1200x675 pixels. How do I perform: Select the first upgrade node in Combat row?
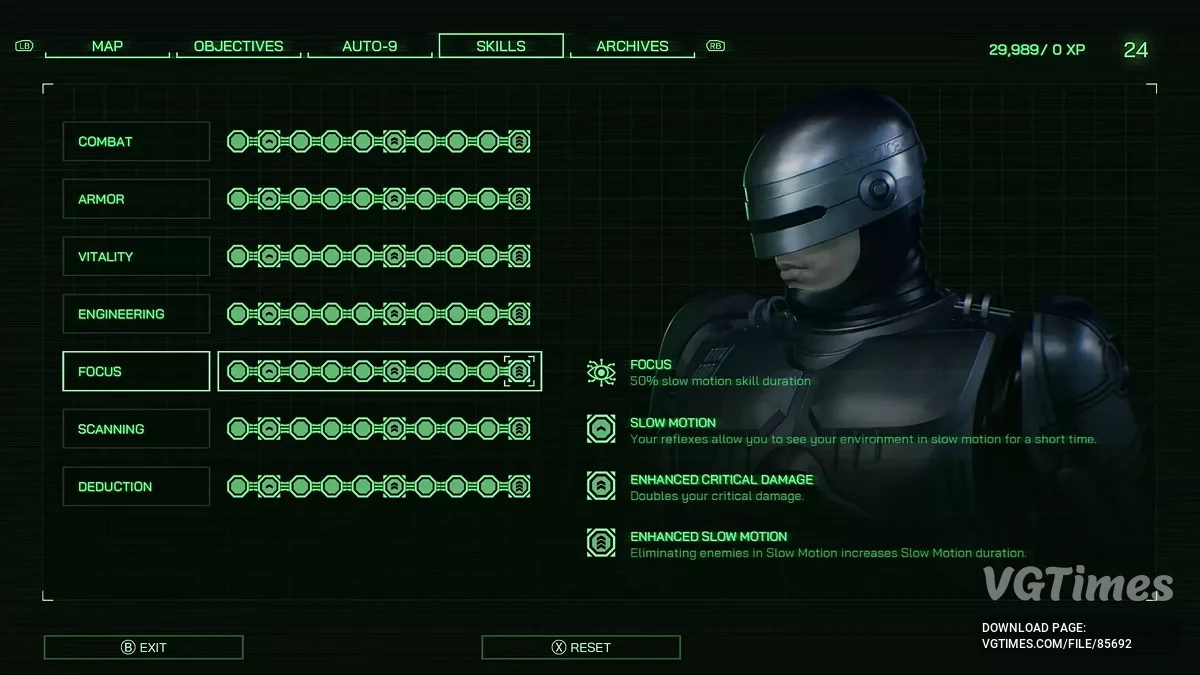click(238, 141)
